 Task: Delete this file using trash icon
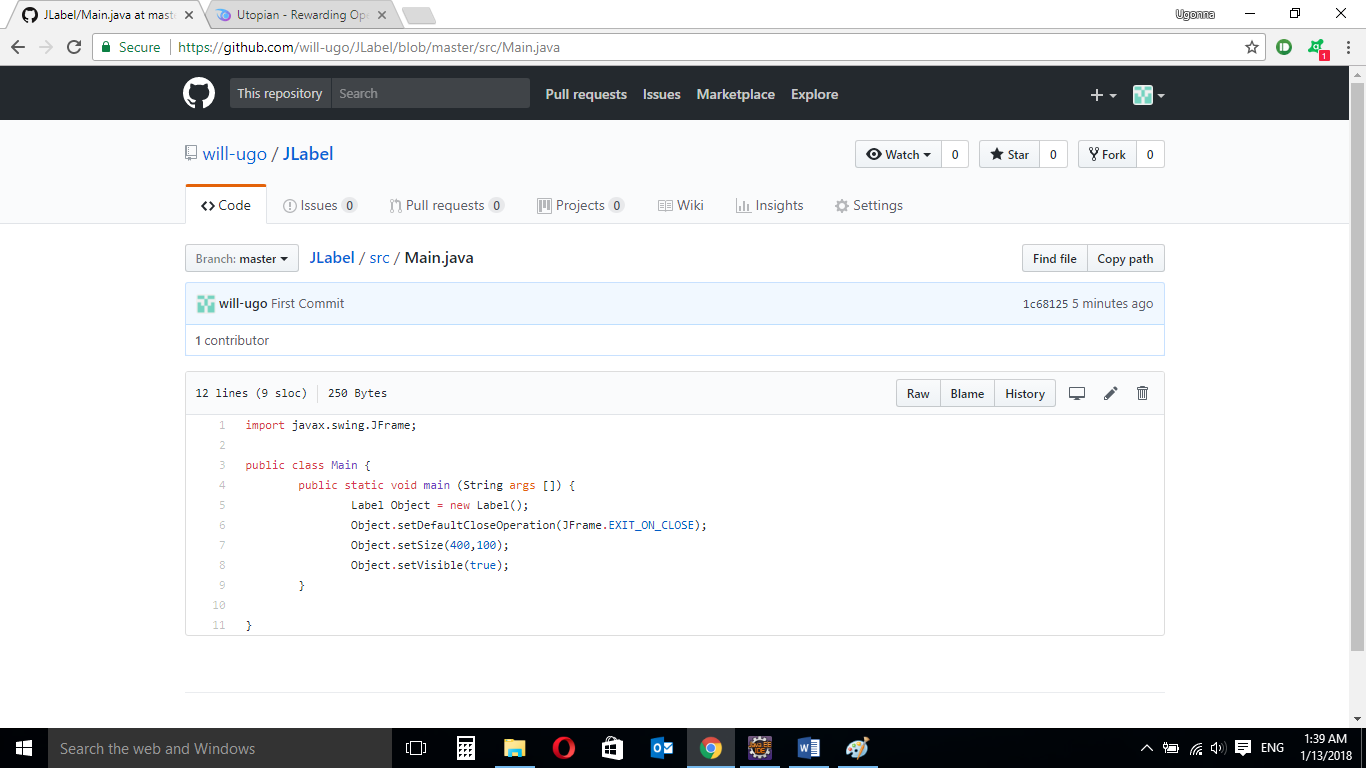1143,394
